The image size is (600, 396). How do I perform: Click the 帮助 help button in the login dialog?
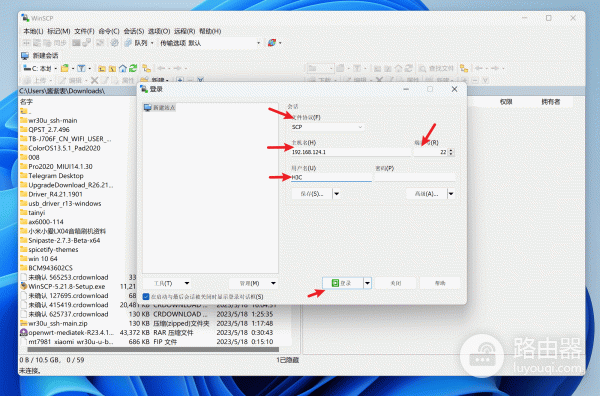click(440, 283)
